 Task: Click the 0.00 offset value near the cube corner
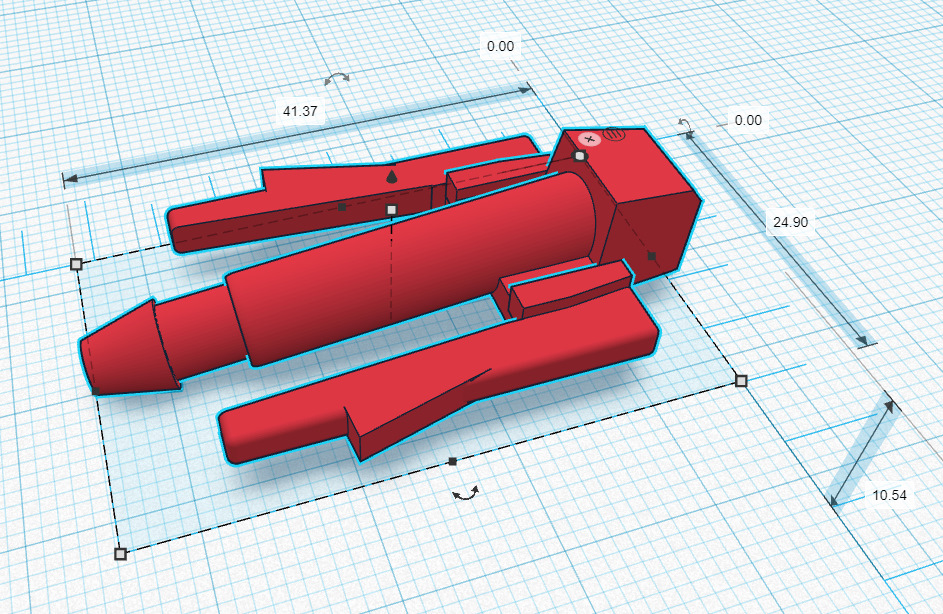[x=748, y=120]
